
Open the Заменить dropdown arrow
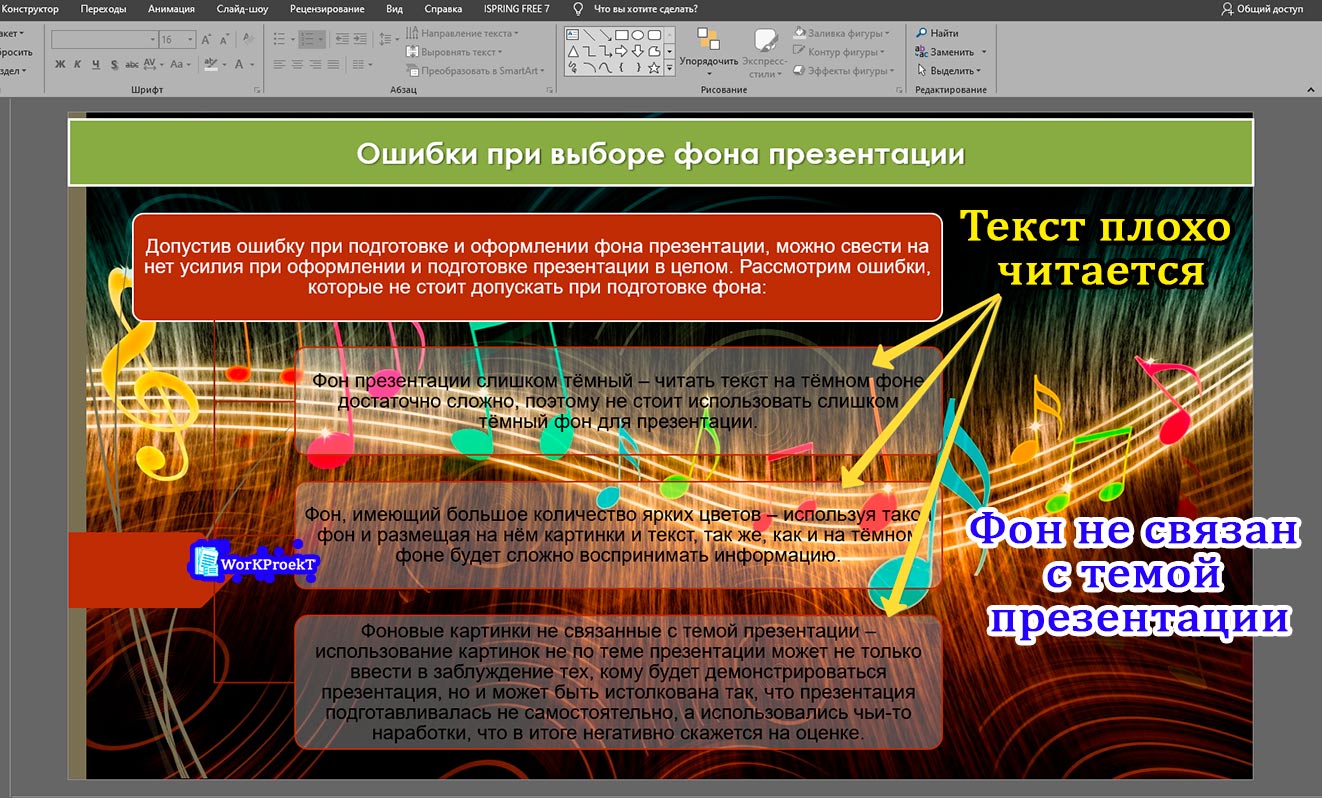pos(984,52)
